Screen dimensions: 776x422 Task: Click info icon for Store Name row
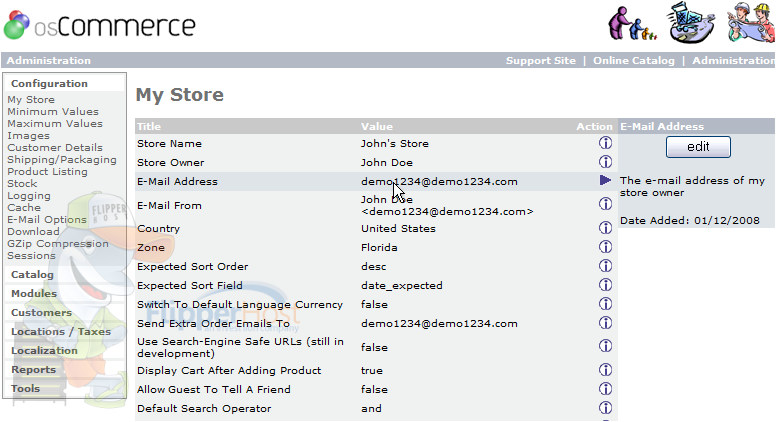(605, 143)
